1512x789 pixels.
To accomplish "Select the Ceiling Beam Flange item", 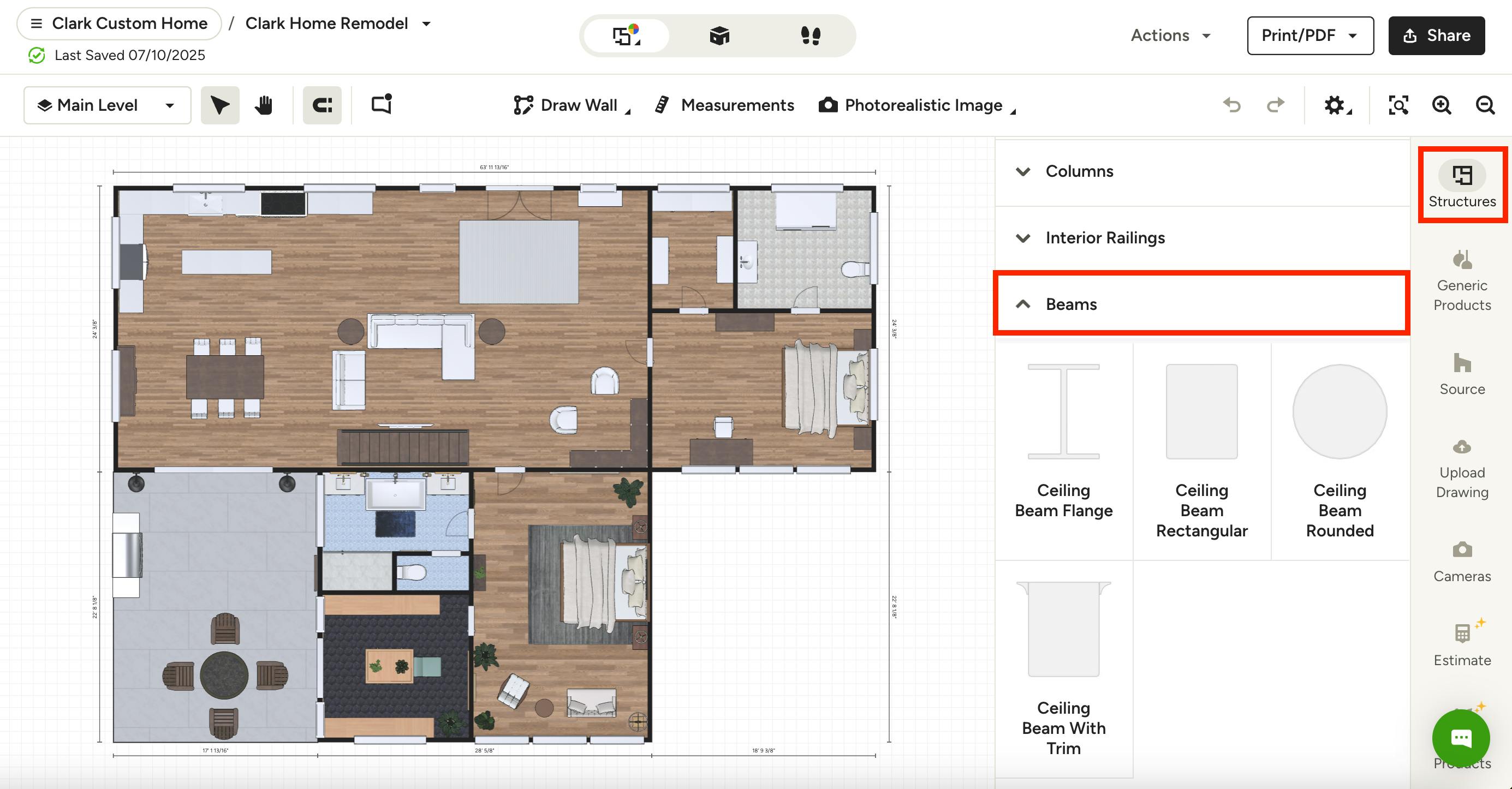I will 1063,451.
